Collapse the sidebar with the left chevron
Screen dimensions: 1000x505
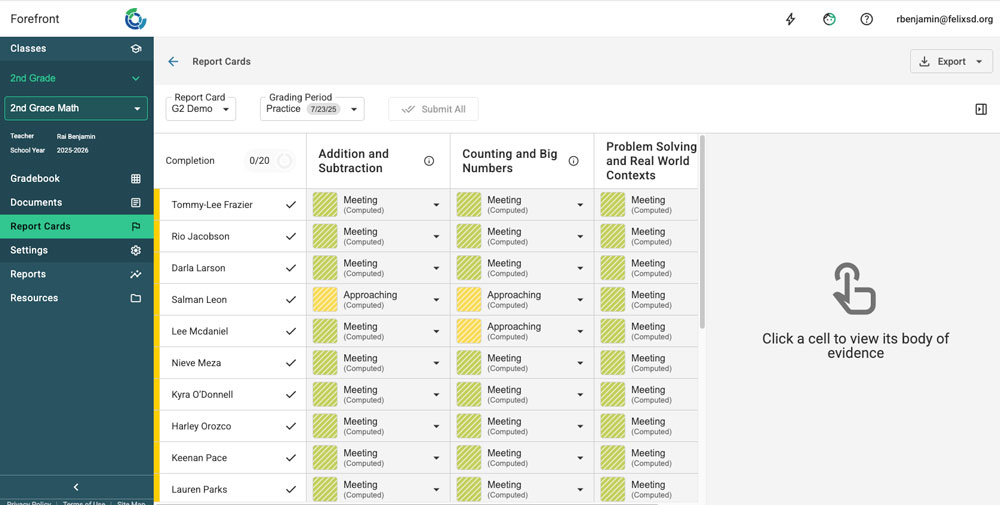[76, 487]
